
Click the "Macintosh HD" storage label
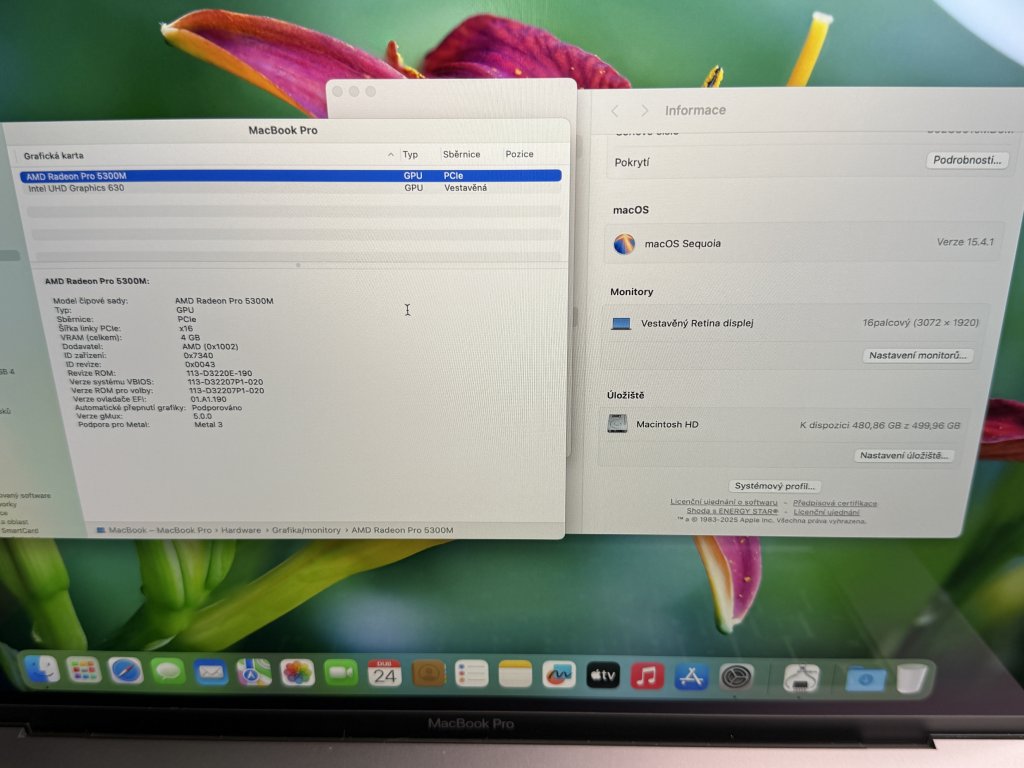(x=667, y=424)
